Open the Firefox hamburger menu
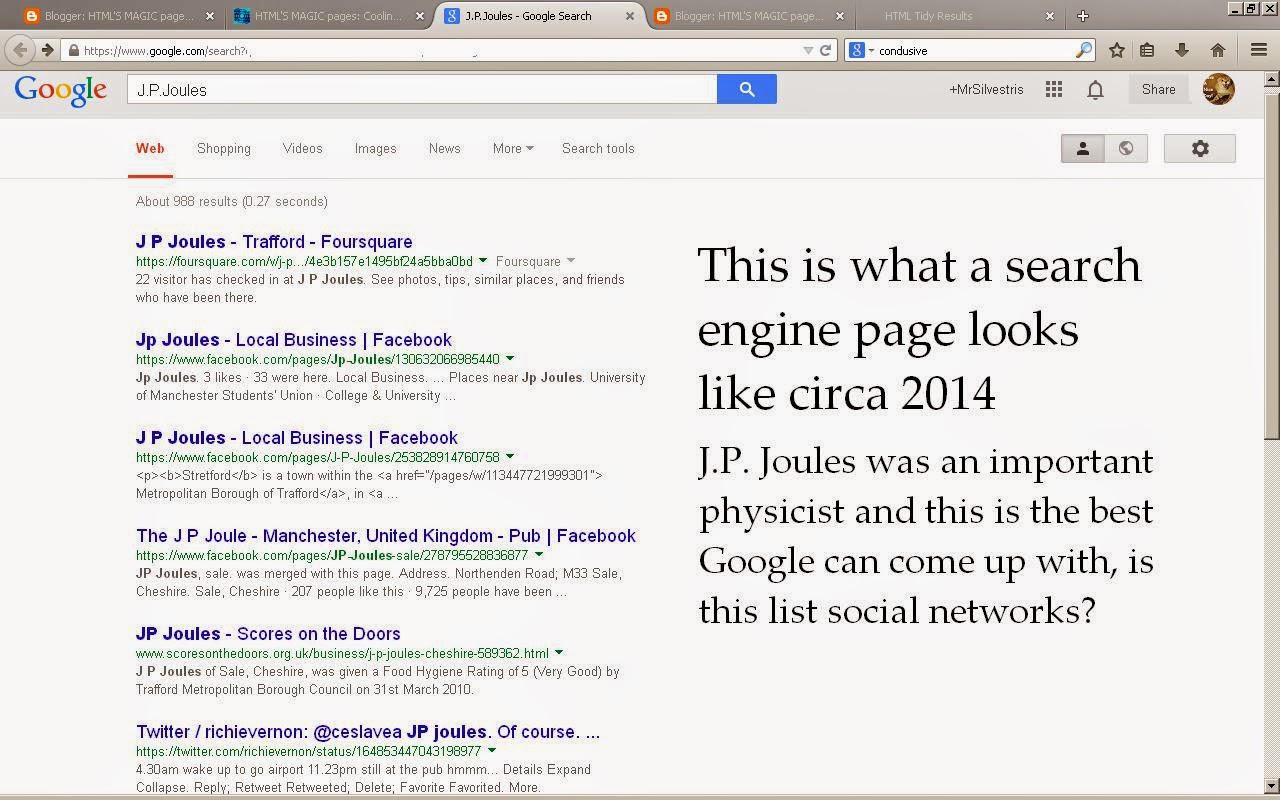Image resolution: width=1280 pixels, height=800 pixels. pos(1259,50)
